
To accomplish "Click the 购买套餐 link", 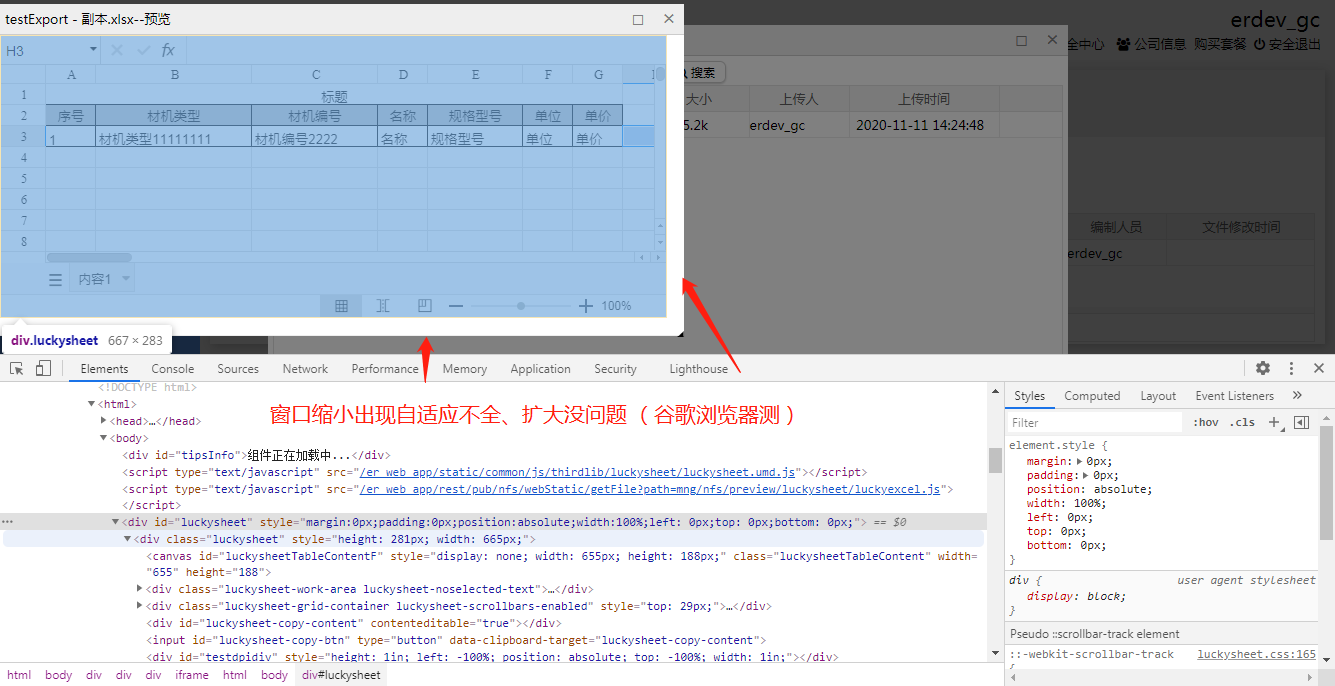I will pyautogui.click(x=1220, y=44).
